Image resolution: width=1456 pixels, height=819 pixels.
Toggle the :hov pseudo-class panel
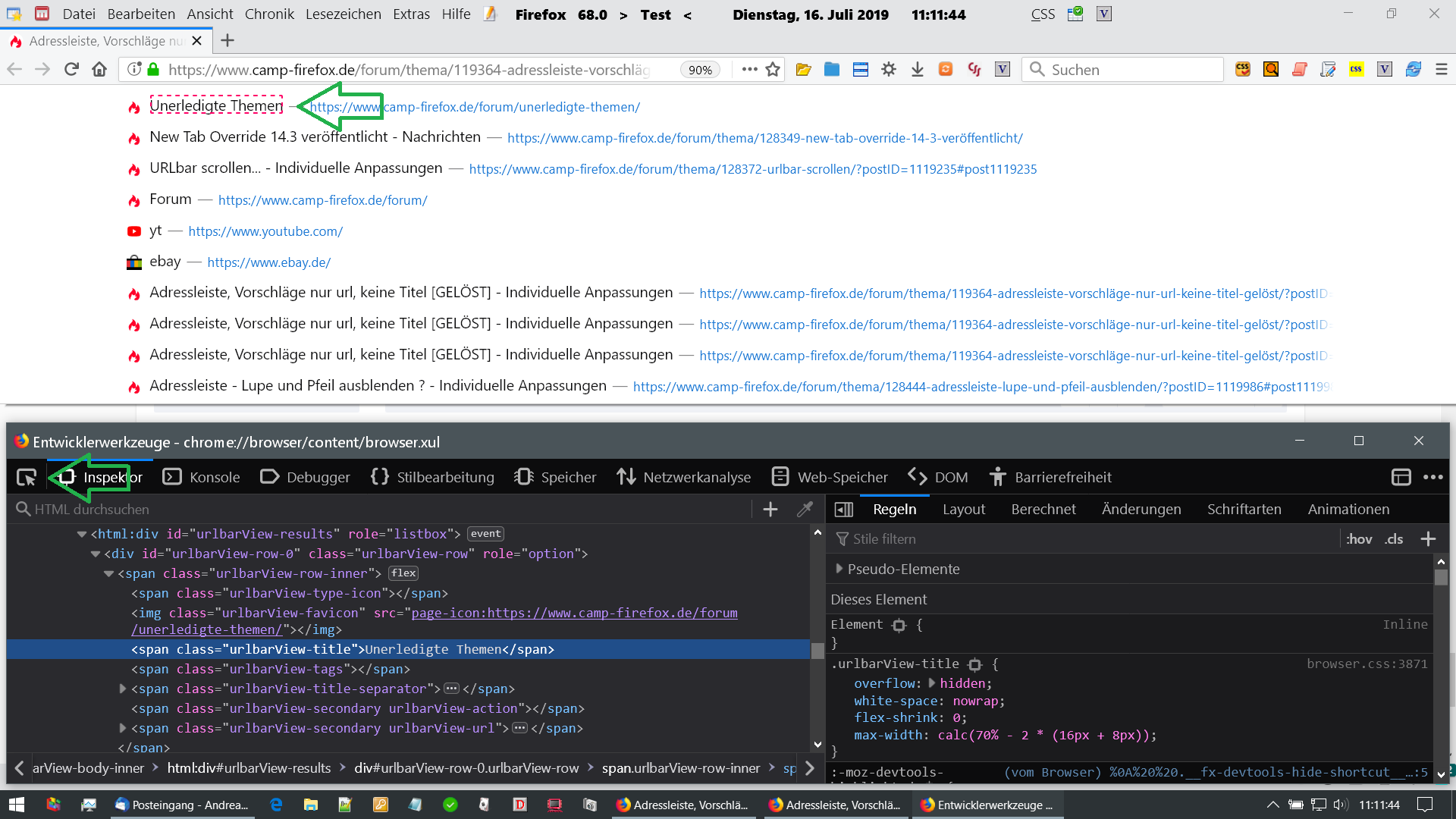coord(1359,539)
